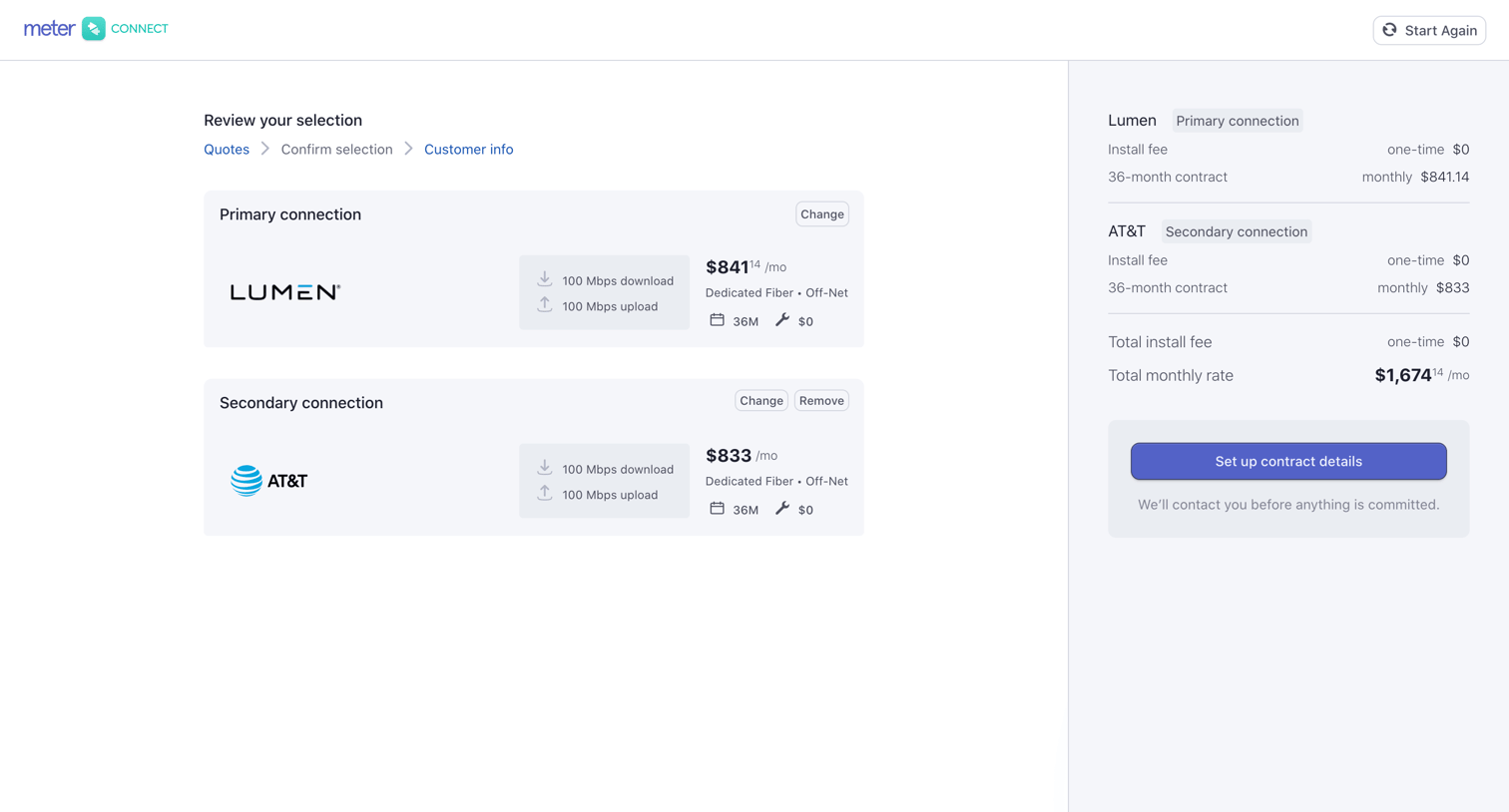Click AT&T 36-month contract summary row label
The width and height of the screenshot is (1509, 812).
coord(1168,288)
